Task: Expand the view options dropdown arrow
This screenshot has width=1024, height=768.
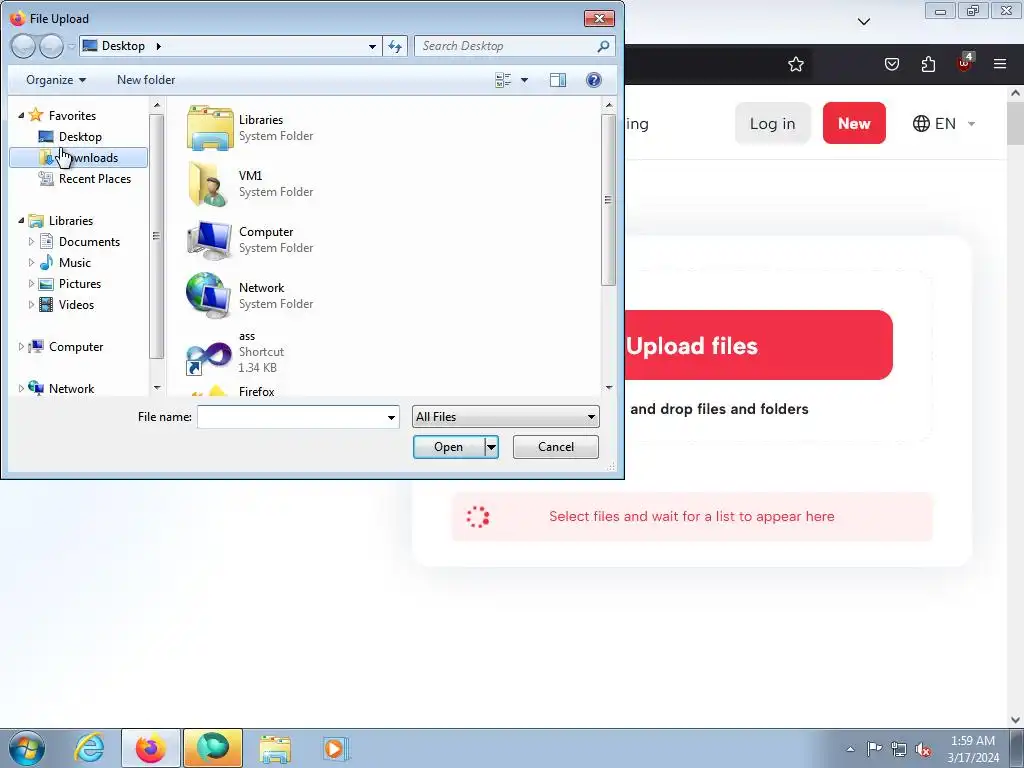Action: tap(524, 80)
